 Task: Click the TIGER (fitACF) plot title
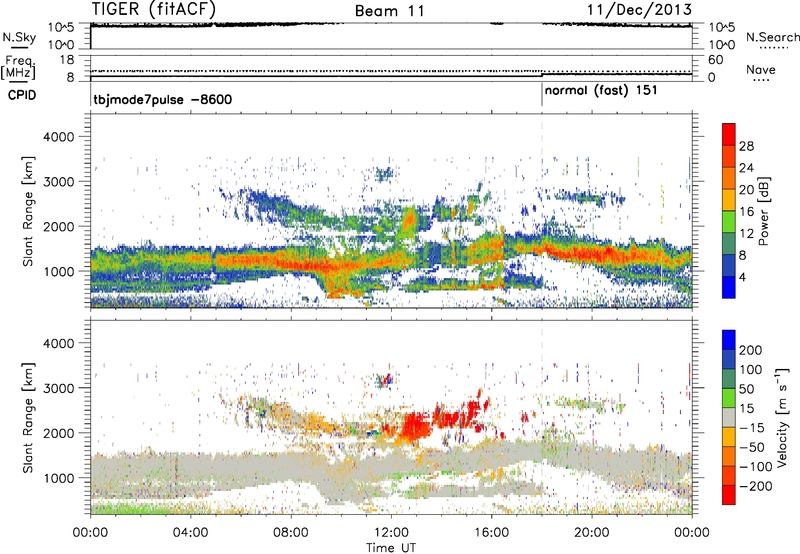[x=154, y=10]
